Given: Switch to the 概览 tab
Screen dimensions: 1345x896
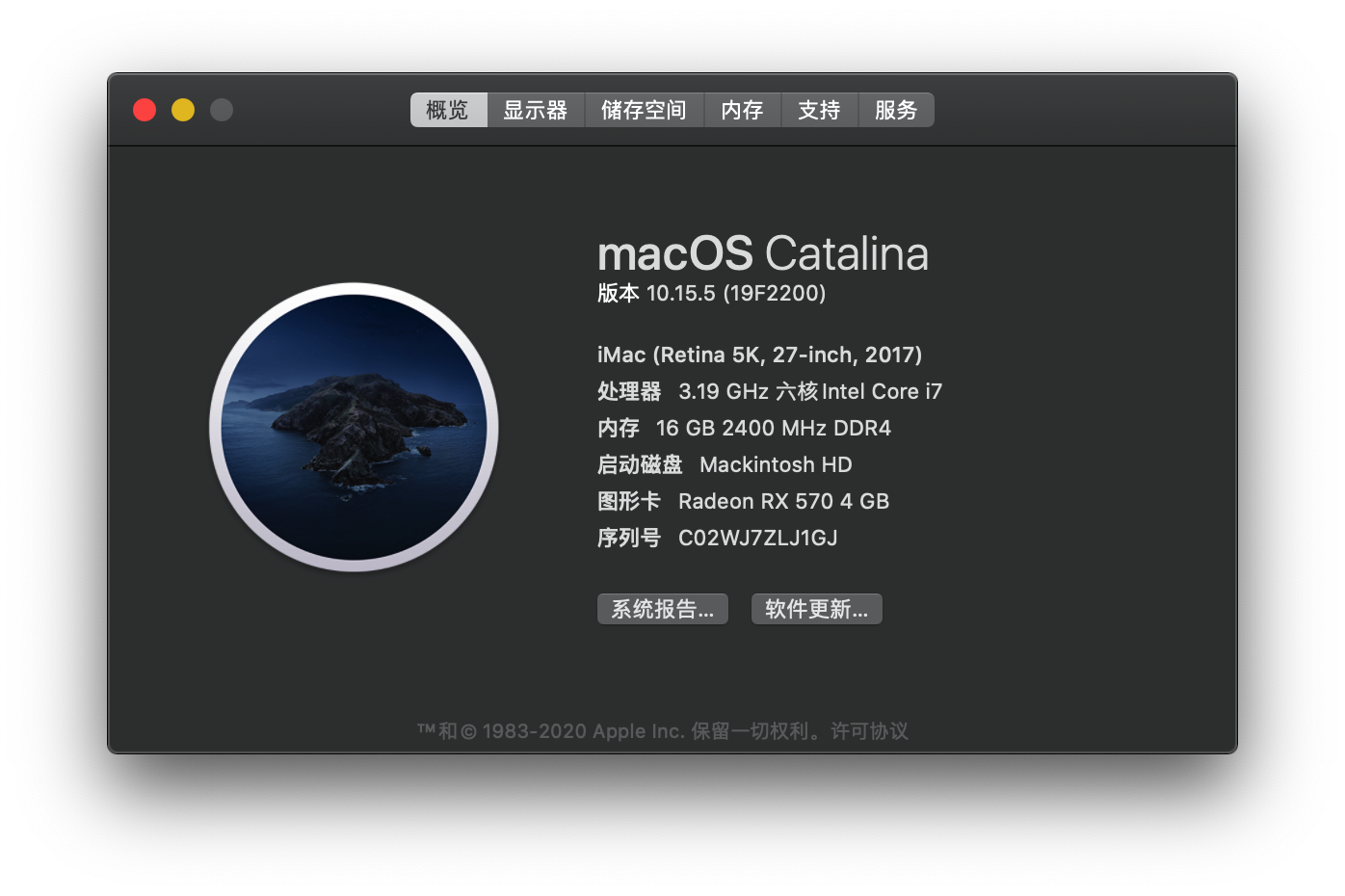Looking at the screenshot, I should pyautogui.click(x=448, y=110).
